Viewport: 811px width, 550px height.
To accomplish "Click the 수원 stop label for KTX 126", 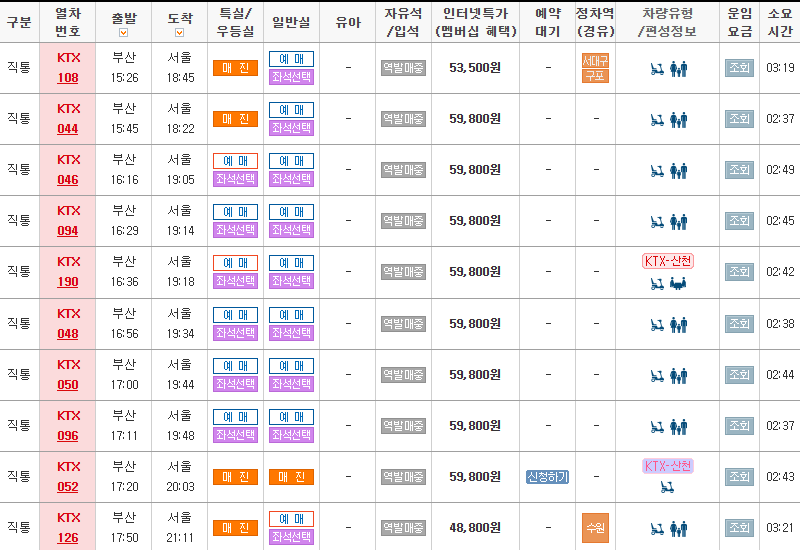I will pos(595,528).
